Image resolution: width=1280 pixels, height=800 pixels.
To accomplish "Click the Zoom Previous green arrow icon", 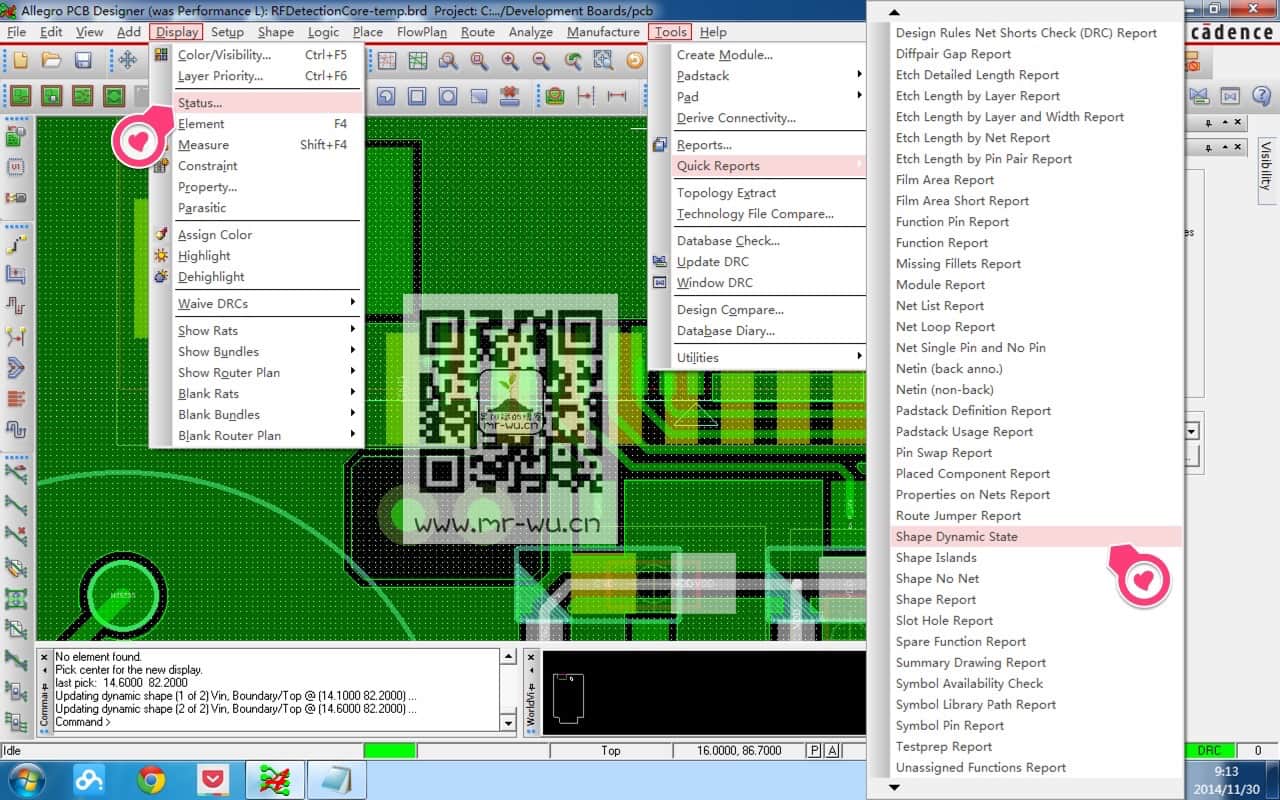I will point(572,60).
